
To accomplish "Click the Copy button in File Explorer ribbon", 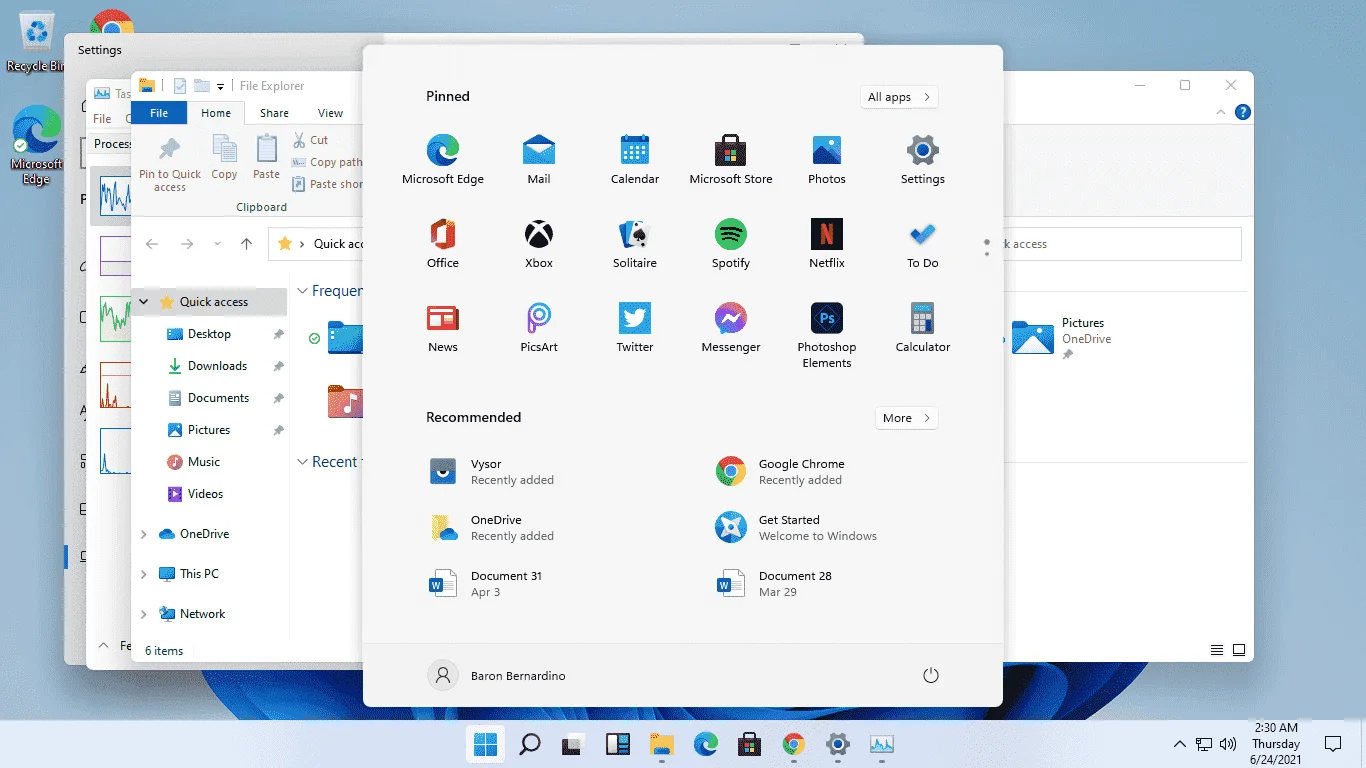I will (224, 158).
